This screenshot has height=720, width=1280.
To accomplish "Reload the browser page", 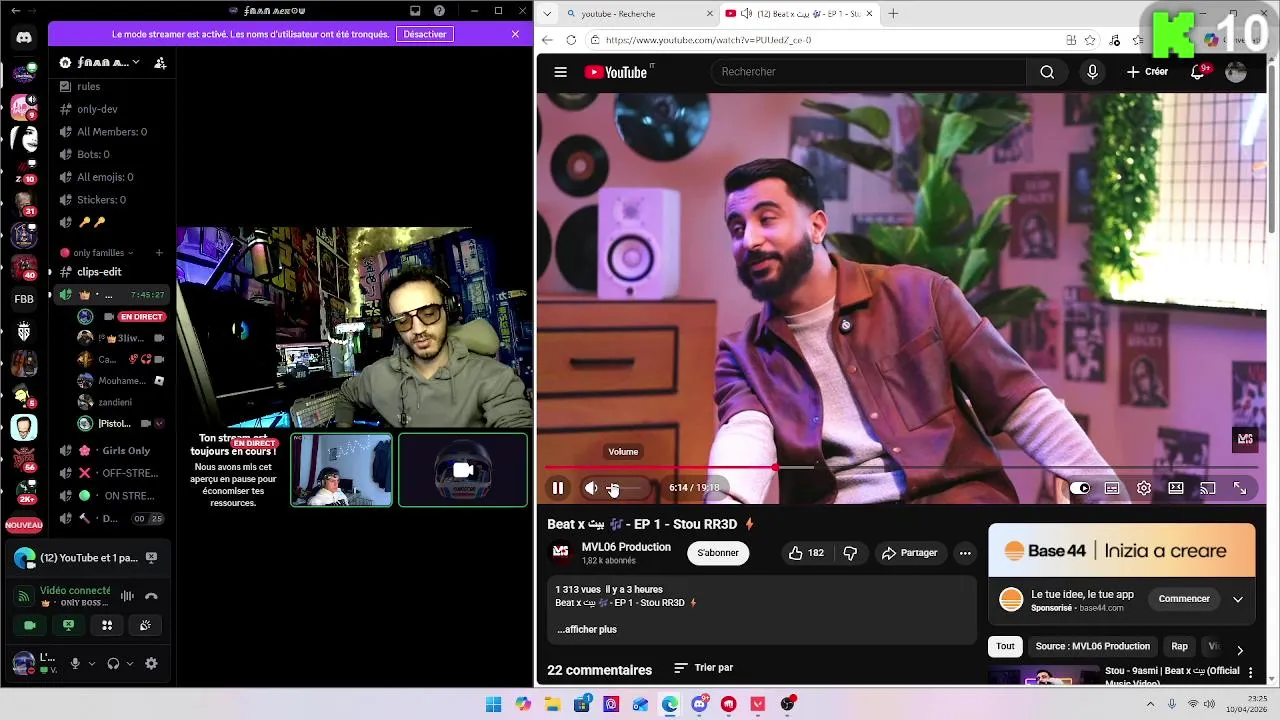I will (571, 40).
